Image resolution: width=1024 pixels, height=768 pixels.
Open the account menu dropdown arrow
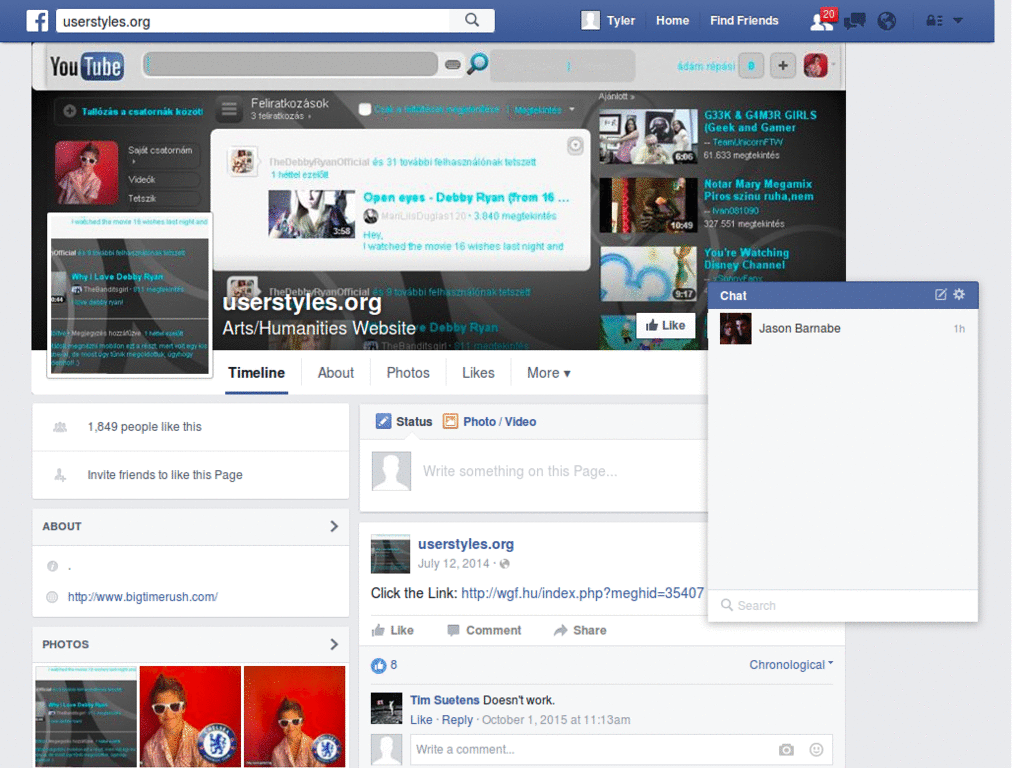(x=958, y=20)
